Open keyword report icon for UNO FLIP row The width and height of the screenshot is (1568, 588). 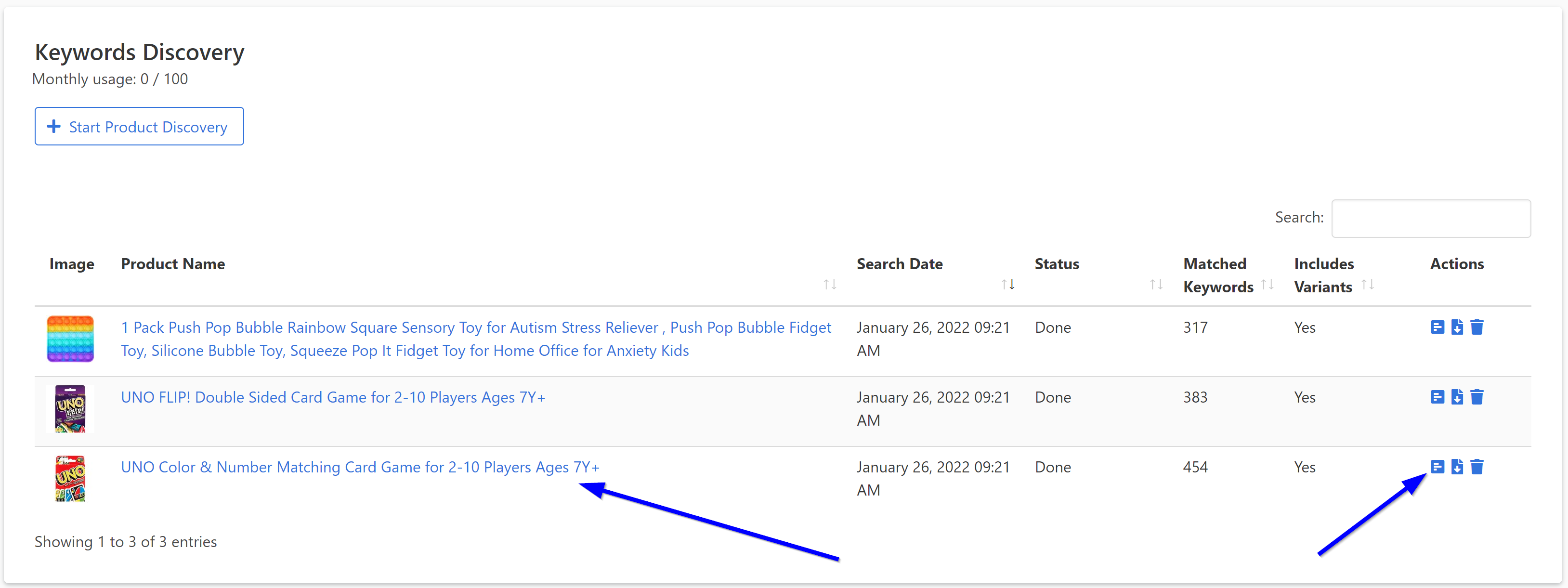pos(1437,397)
